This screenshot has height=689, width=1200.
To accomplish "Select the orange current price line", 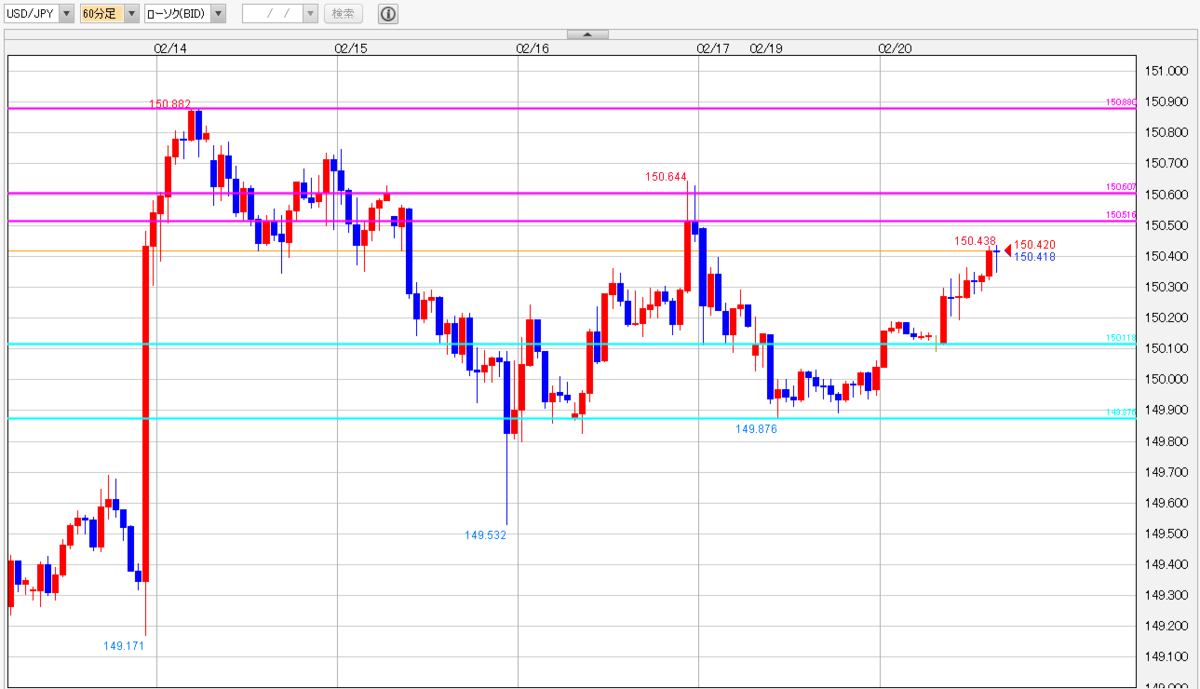I will [x=570, y=250].
